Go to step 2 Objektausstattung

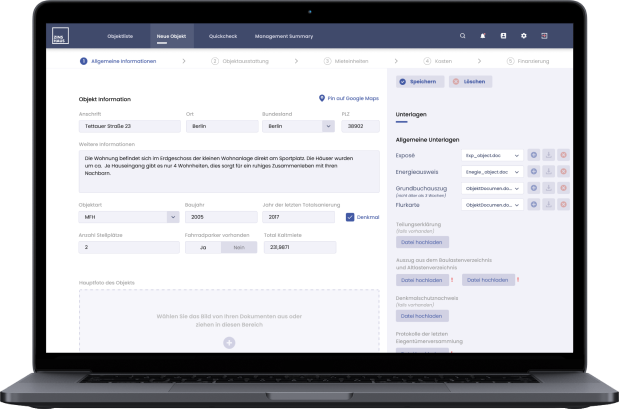pos(240,61)
